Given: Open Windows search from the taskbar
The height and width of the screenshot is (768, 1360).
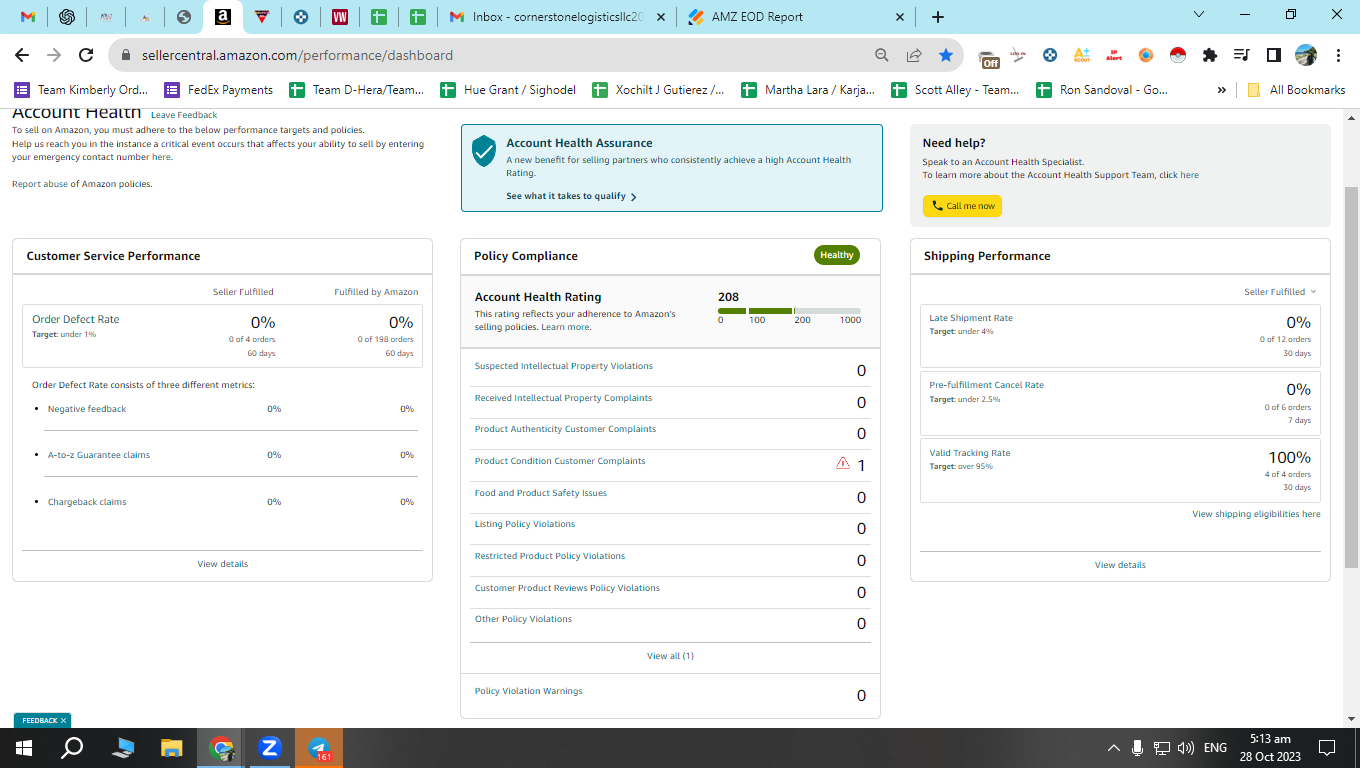Looking at the screenshot, I should [x=72, y=747].
